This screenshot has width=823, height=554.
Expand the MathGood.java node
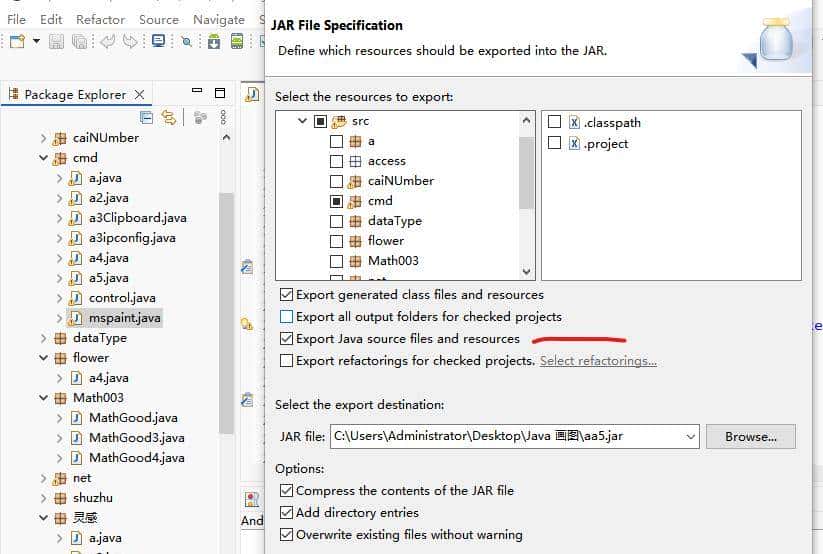click(59, 419)
